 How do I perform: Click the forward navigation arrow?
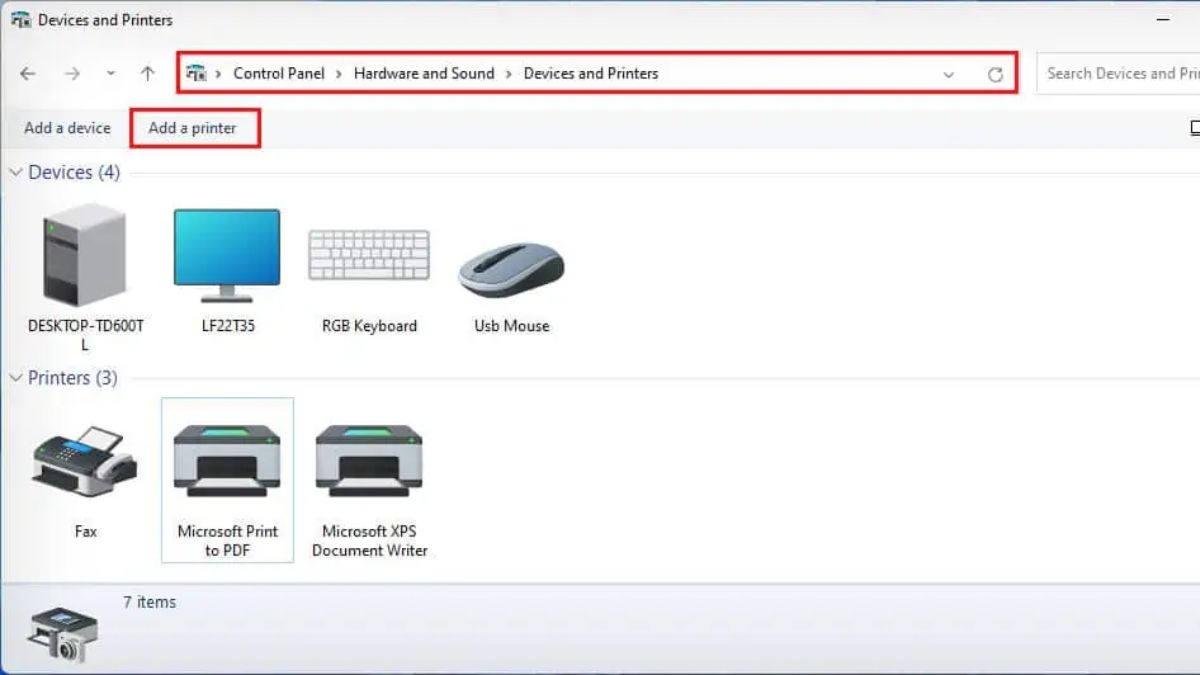tap(72, 74)
